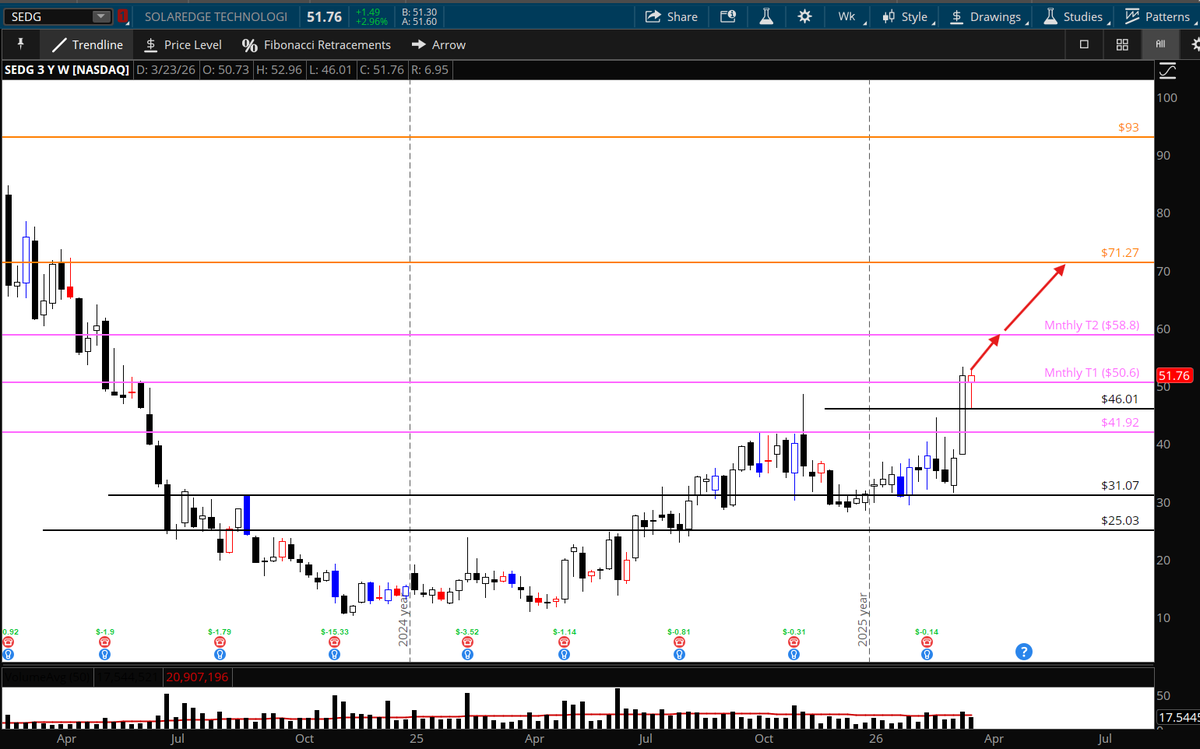This screenshot has width=1200, height=749.
Task: Click blue conference icon under $-0.14
Action: point(927,654)
